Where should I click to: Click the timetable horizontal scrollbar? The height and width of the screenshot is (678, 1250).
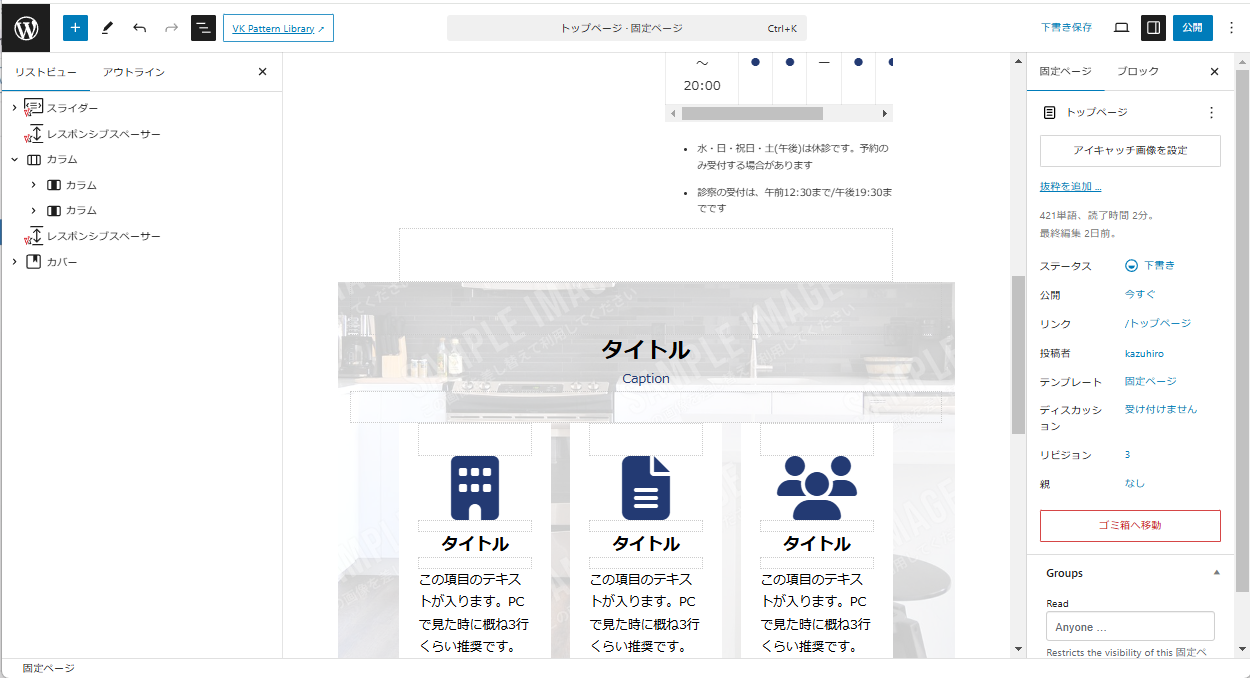(x=752, y=114)
